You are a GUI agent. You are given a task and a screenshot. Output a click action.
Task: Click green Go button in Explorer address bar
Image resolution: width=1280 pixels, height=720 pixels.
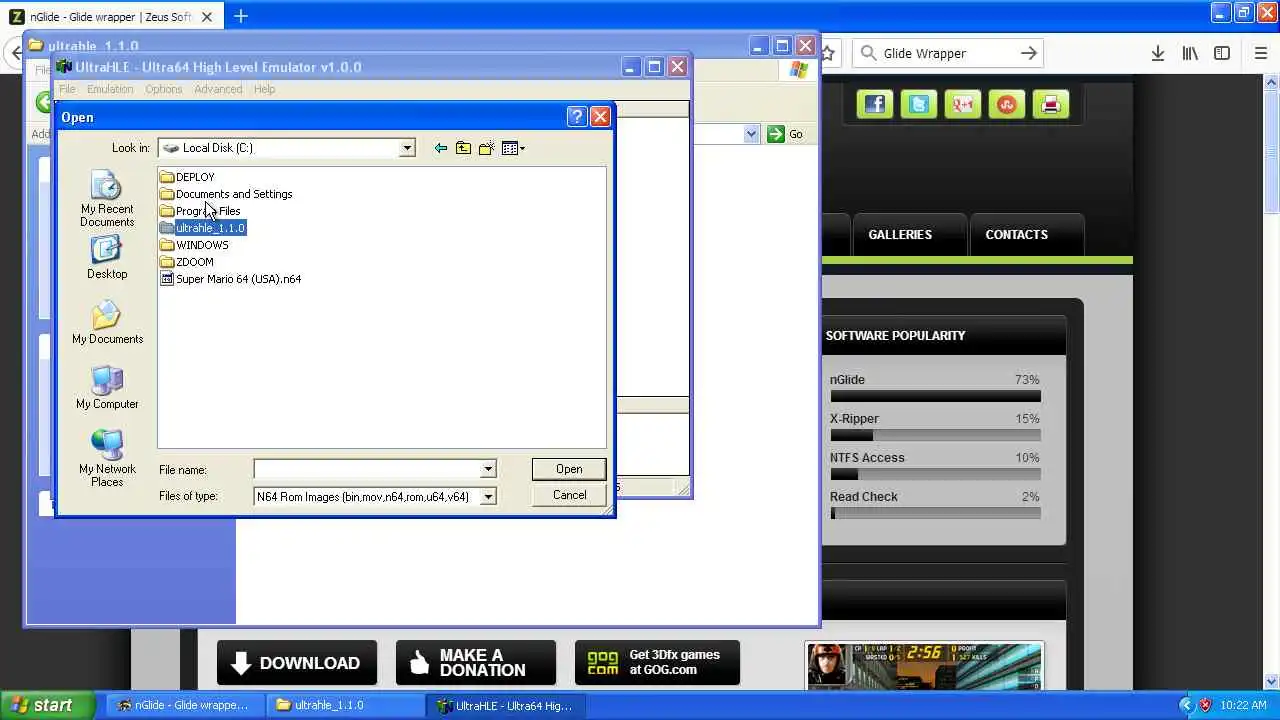(786, 134)
